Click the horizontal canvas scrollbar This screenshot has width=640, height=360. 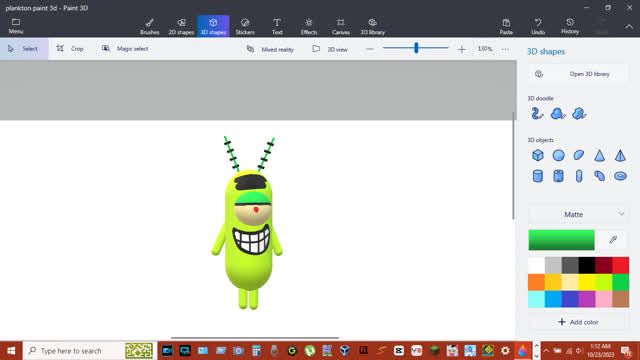pyautogui.click(x=255, y=338)
